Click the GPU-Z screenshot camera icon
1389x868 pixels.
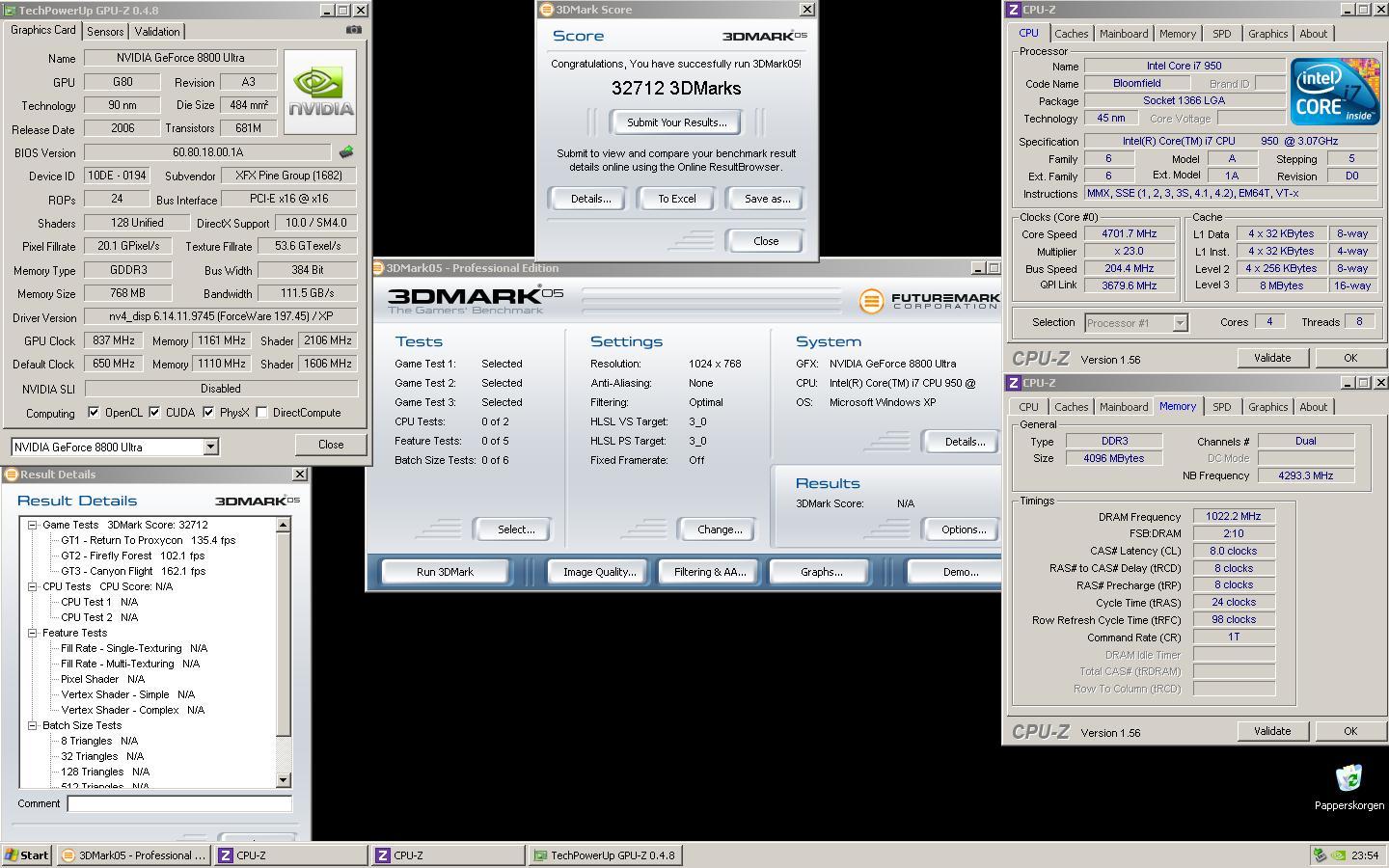click(x=353, y=30)
